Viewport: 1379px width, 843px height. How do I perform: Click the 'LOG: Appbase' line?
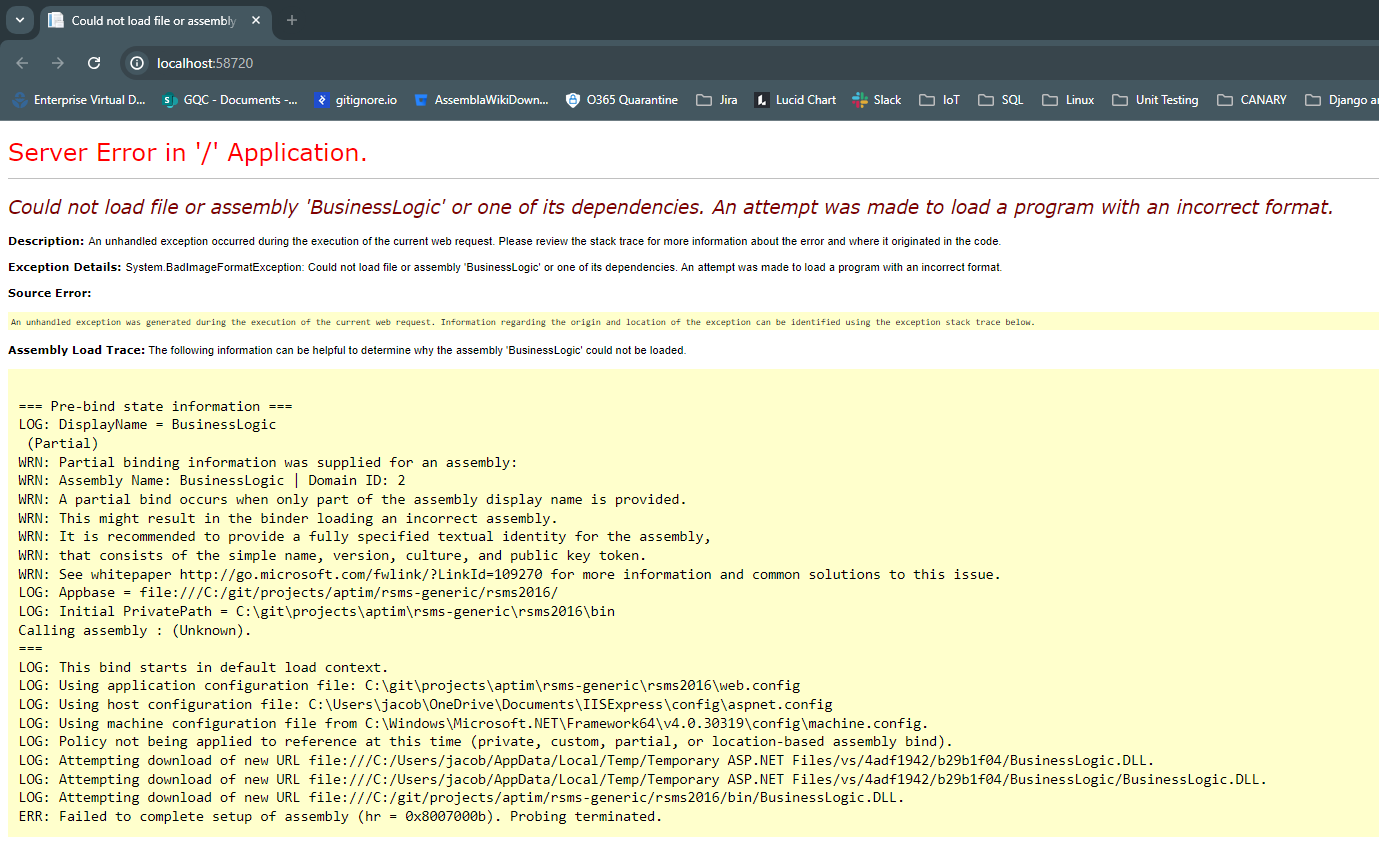click(x=288, y=592)
